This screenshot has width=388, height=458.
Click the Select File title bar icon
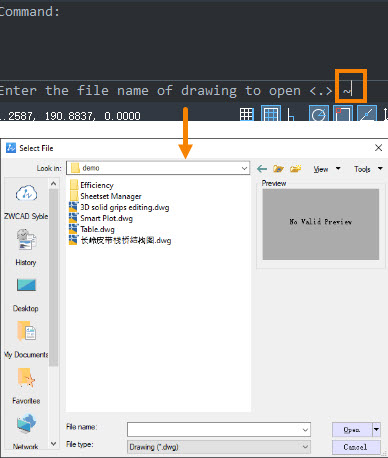[11, 148]
